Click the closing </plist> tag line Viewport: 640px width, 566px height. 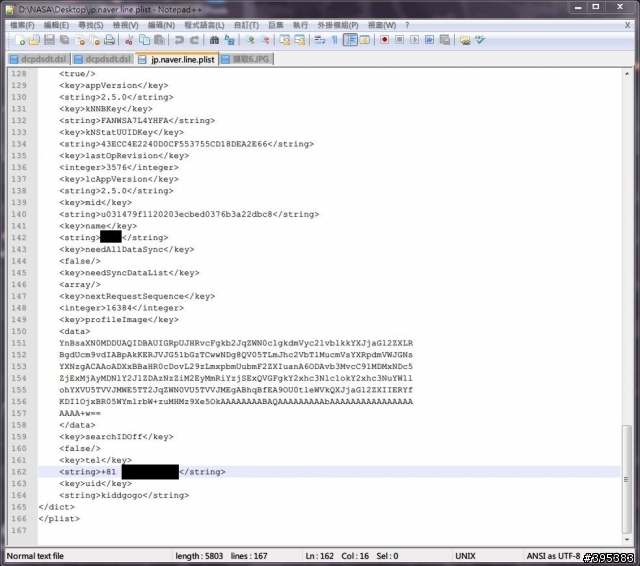click(59, 519)
